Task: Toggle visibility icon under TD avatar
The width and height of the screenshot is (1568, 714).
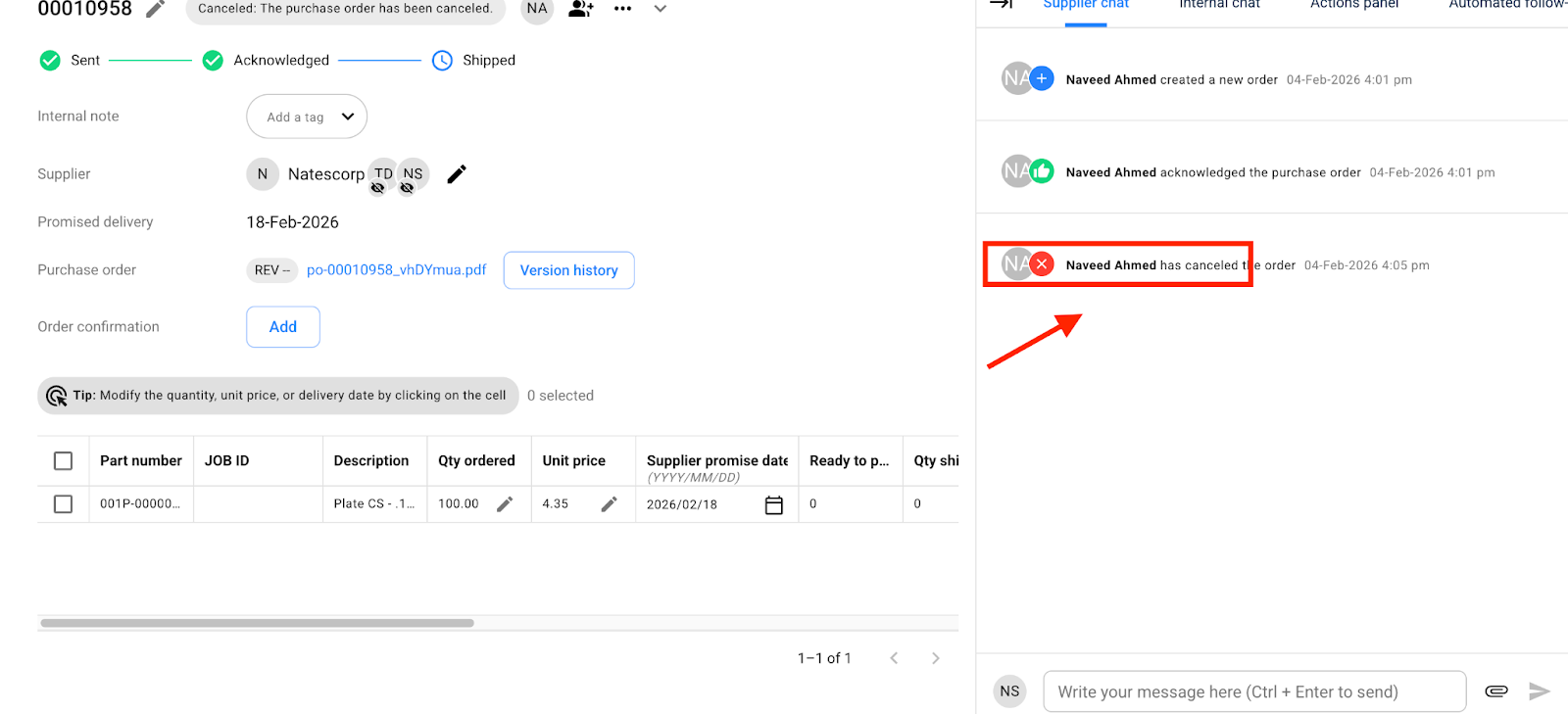Action: point(377,188)
